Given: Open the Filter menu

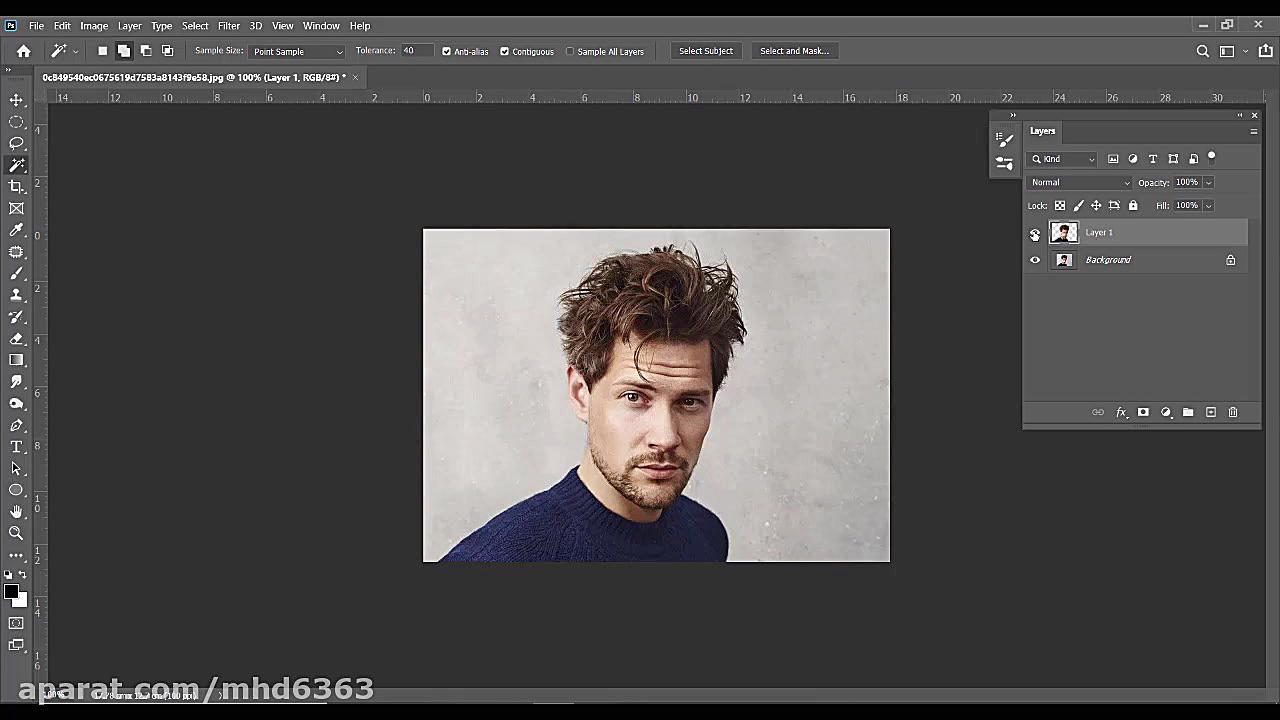Looking at the screenshot, I should point(228,25).
